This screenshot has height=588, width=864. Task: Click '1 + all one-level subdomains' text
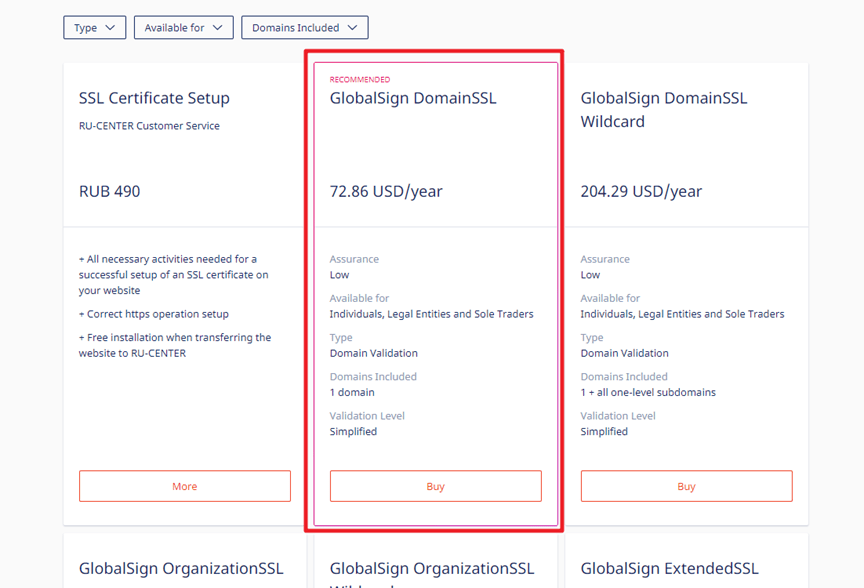tap(648, 392)
